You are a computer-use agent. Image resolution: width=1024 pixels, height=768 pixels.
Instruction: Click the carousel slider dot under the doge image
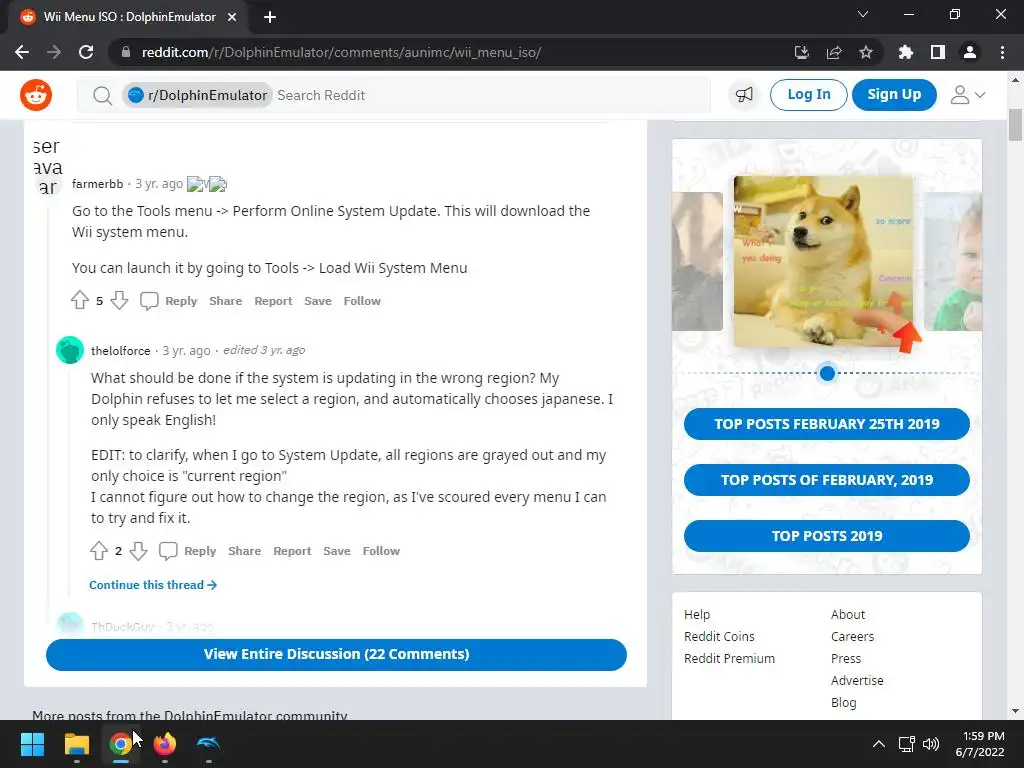[827, 373]
